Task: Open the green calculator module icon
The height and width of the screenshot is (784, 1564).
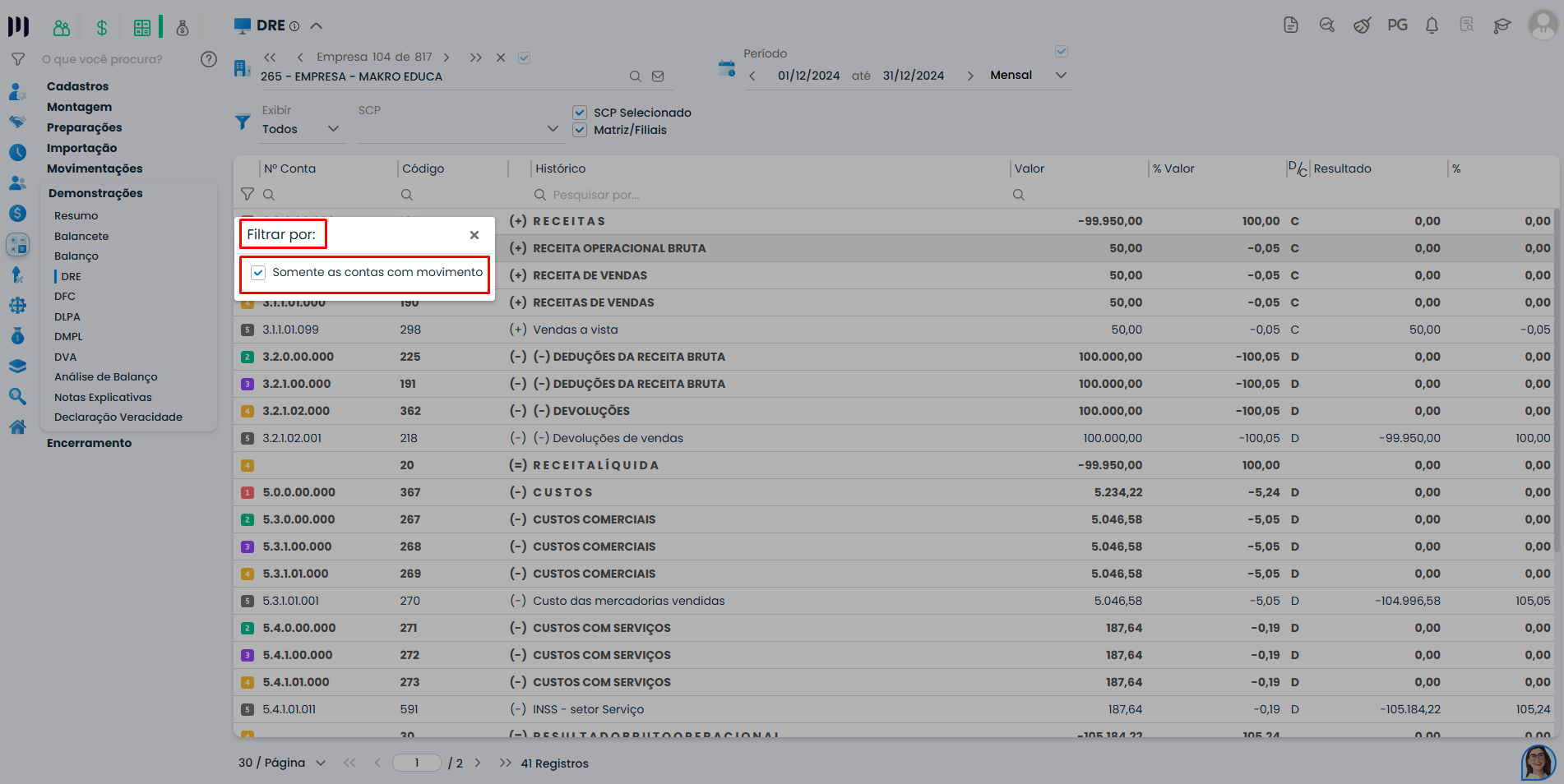Action: (x=142, y=28)
